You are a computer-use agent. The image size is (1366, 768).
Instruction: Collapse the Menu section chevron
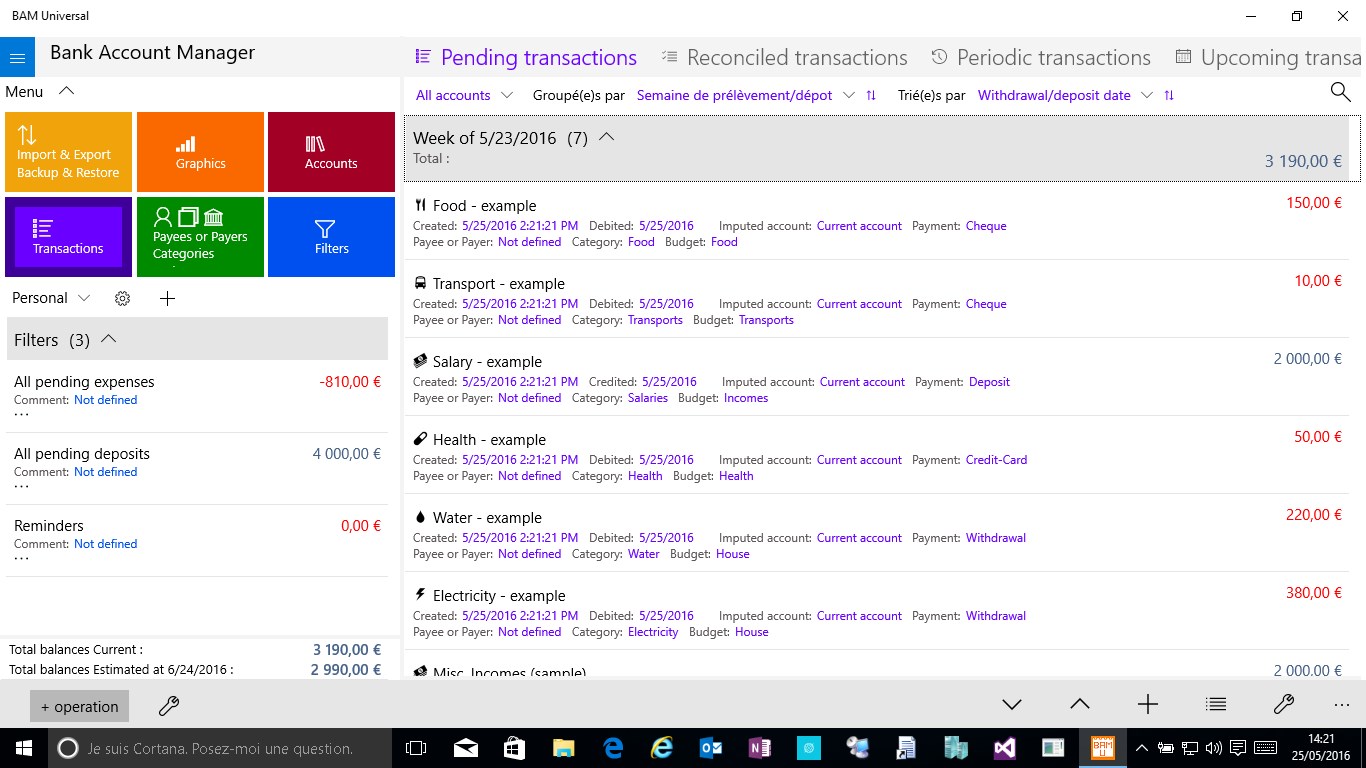click(x=67, y=91)
